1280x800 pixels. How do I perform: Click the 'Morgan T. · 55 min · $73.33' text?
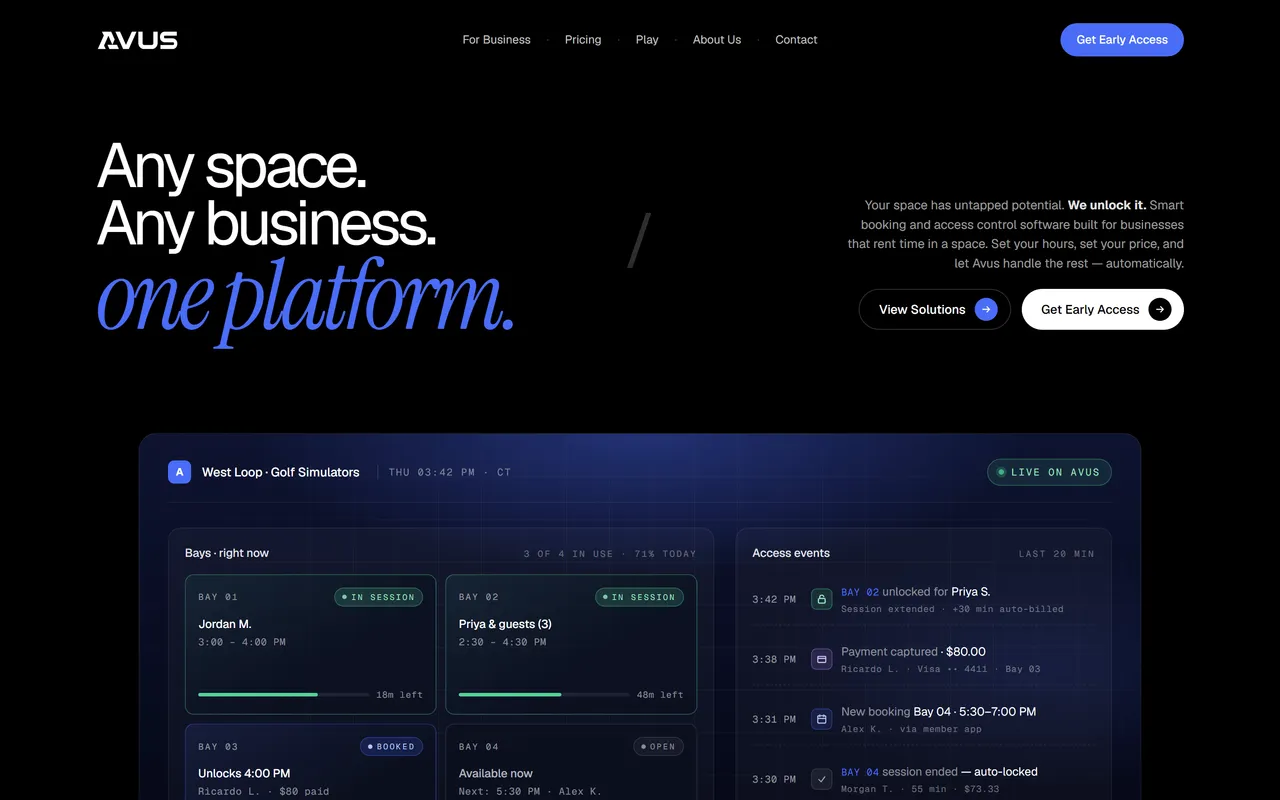(920, 789)
